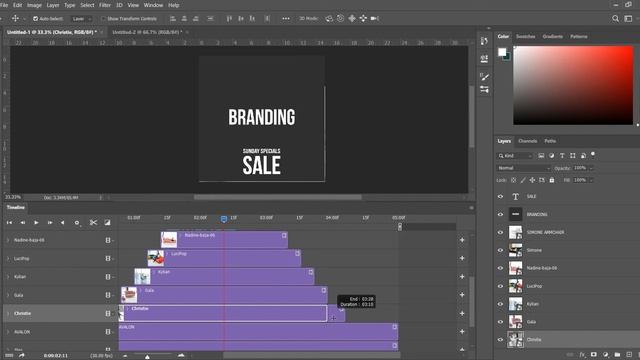The width and height of the screenshot is (640, 360).
Task: Go to previous frame in Timeline
Action: (x=23, y=222)
